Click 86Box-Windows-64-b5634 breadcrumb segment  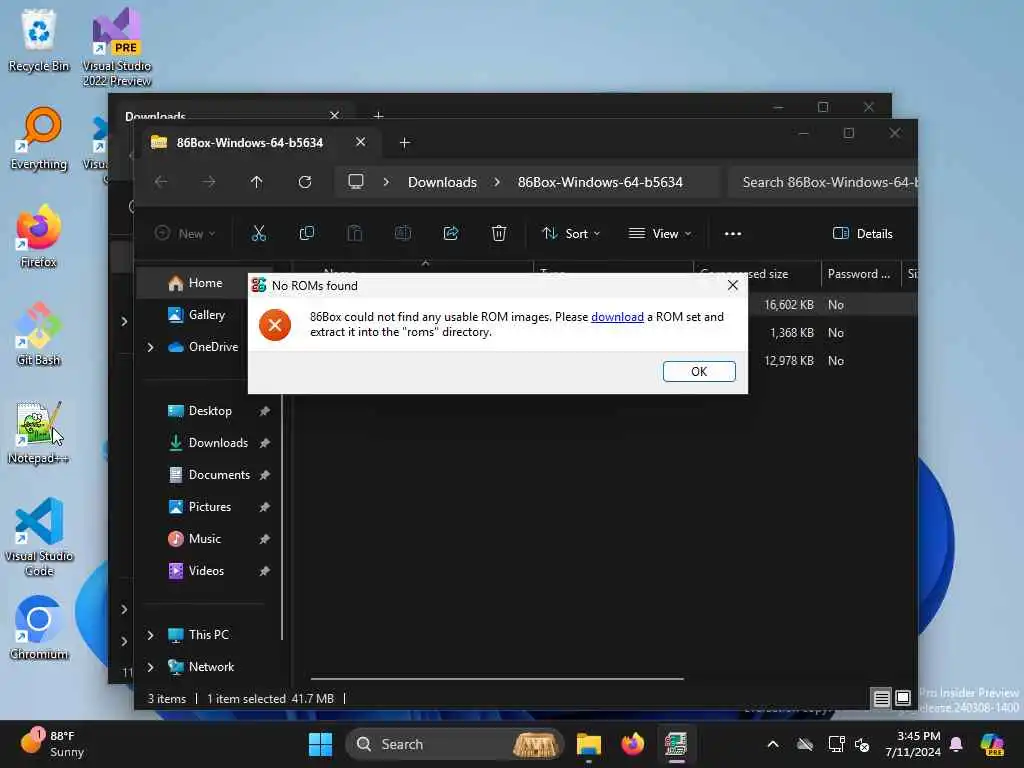click(x=600, y=182)
